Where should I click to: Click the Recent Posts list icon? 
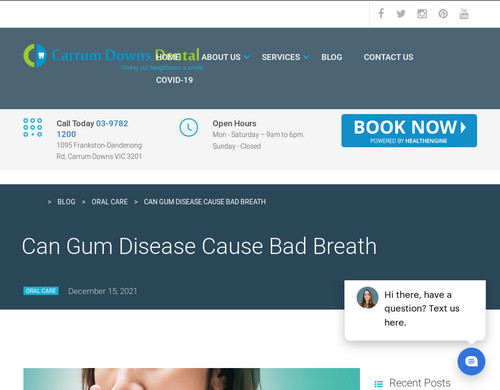tap(379, 384)
